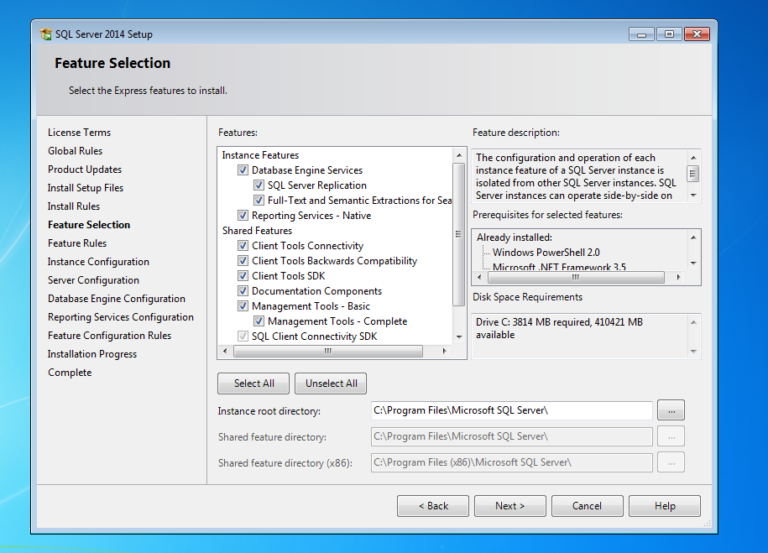Click Instance Configuration step
Screen dimensions: 768x553
click(98, 262)
